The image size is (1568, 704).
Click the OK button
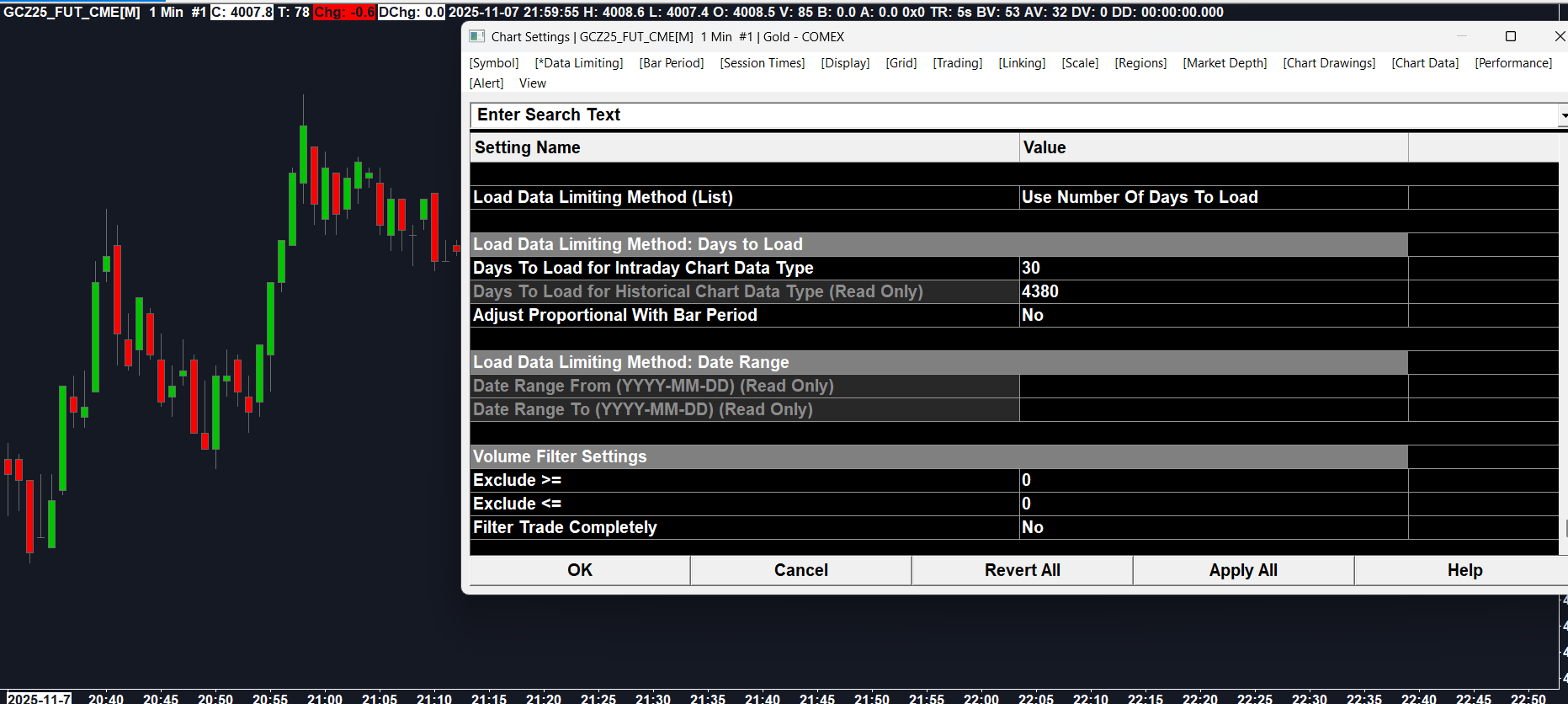click(580, 570)
